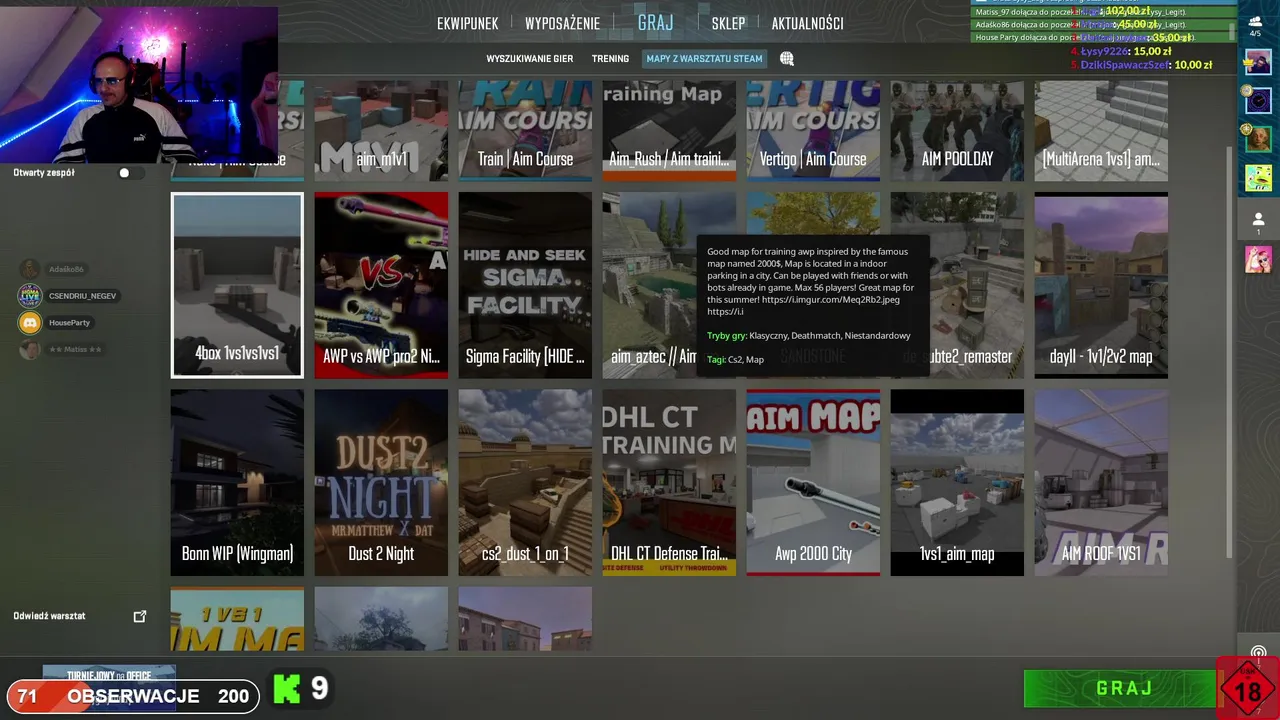This screenshot has width=1280, height=720.
Task: Click the HouseParty Discord avatar
Action: tap(30, 323)
